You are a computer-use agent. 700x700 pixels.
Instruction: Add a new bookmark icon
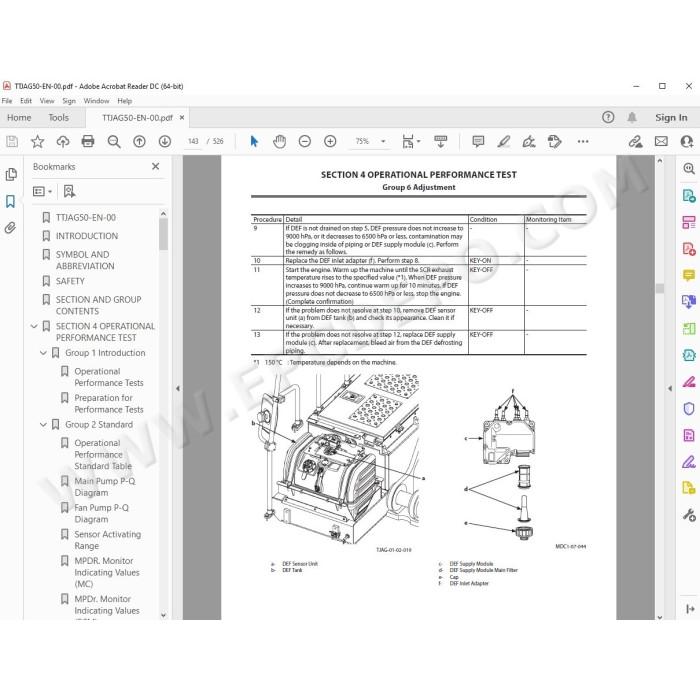point(69,192)
